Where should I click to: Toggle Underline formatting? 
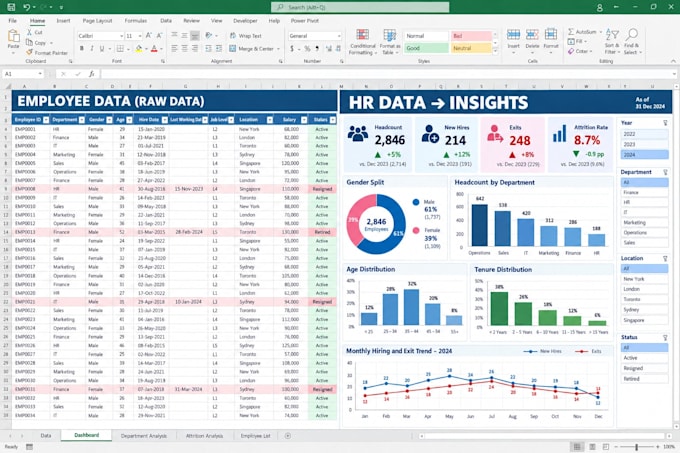[x=102, y=49]
